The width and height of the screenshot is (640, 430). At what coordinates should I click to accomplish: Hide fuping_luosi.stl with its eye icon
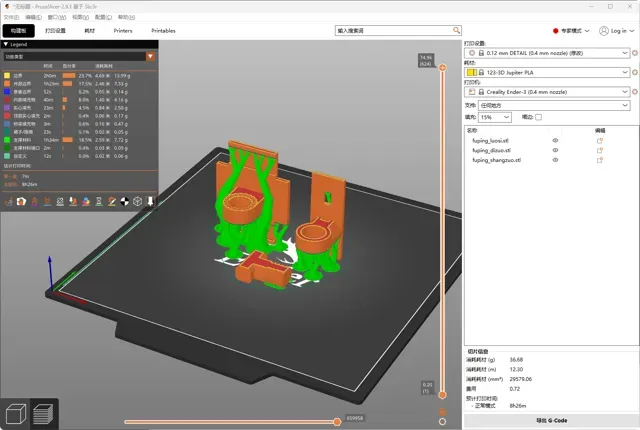click(x=555, y=140)
